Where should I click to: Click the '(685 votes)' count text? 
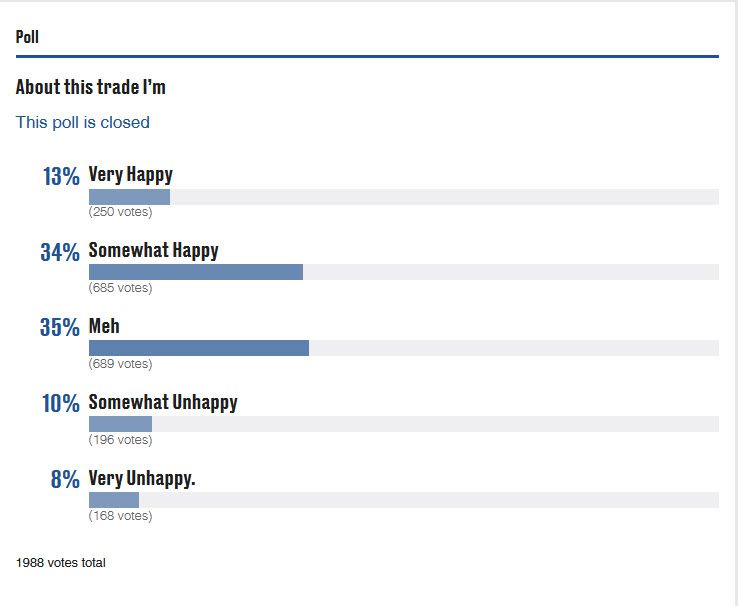pos(120,288)
